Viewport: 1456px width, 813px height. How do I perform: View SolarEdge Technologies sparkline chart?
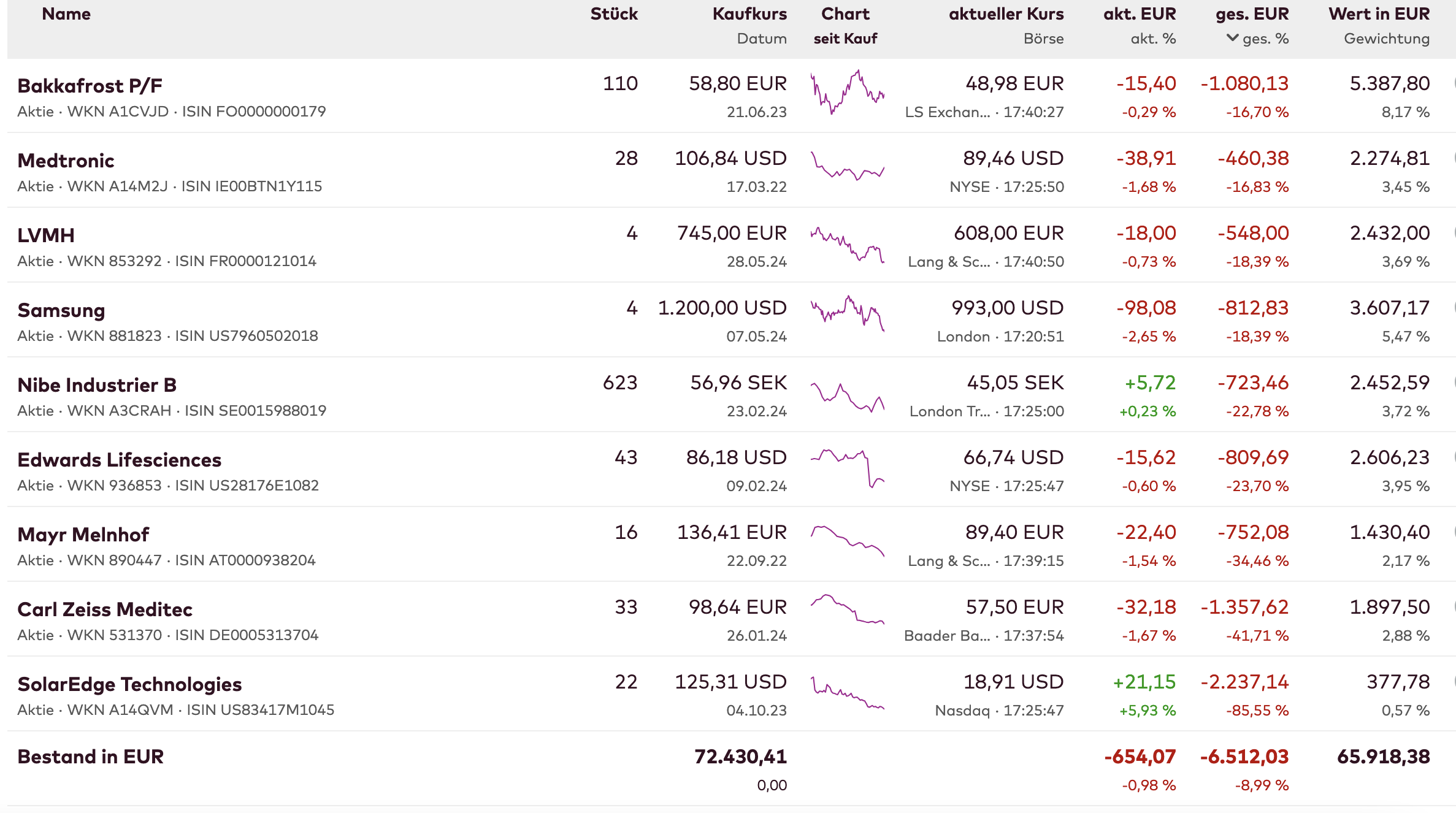[847, 693]
